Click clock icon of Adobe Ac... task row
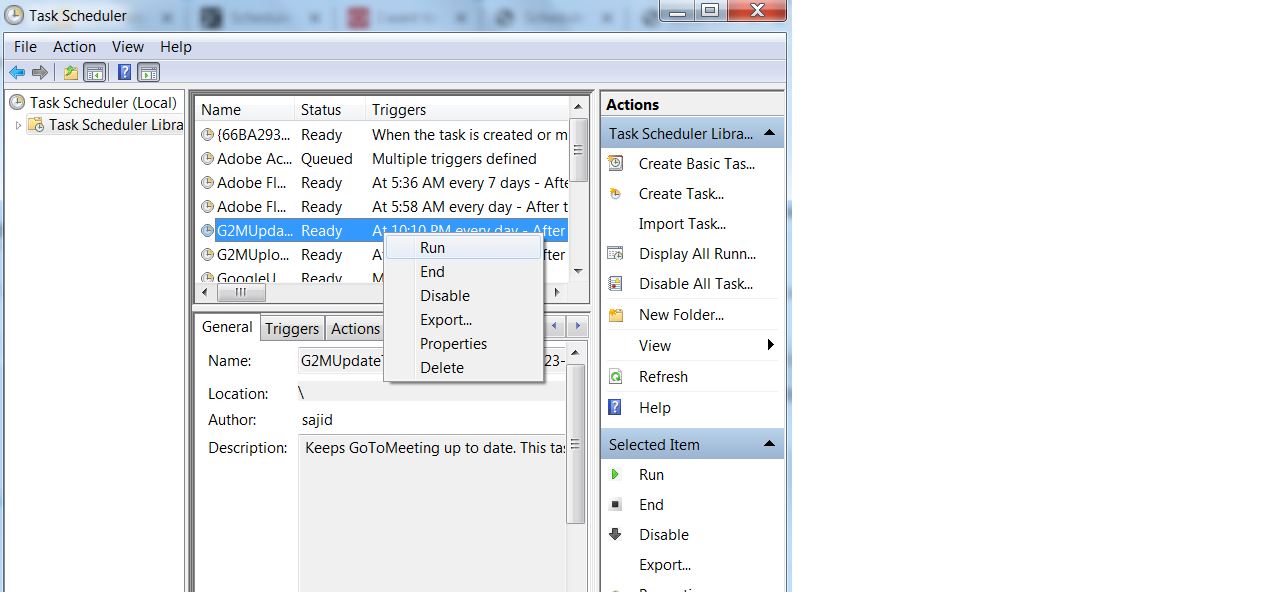The image size is (1274, 594). pyautogui.click(x=208, y=159)
